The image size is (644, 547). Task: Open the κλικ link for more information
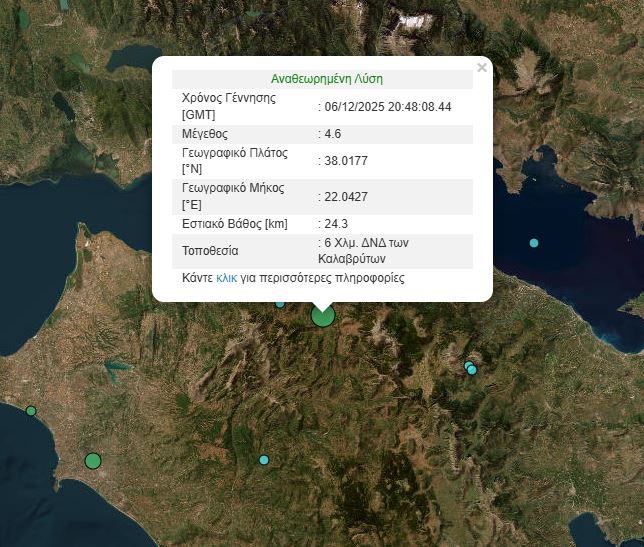click(226, 278)
